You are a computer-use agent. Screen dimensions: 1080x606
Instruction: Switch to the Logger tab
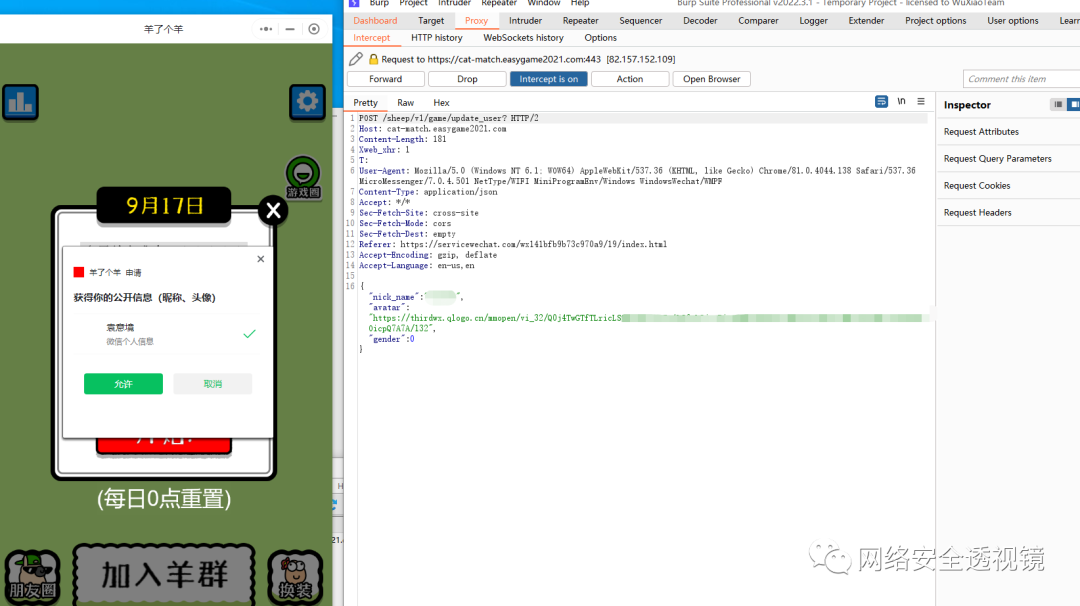pos(813,21)
